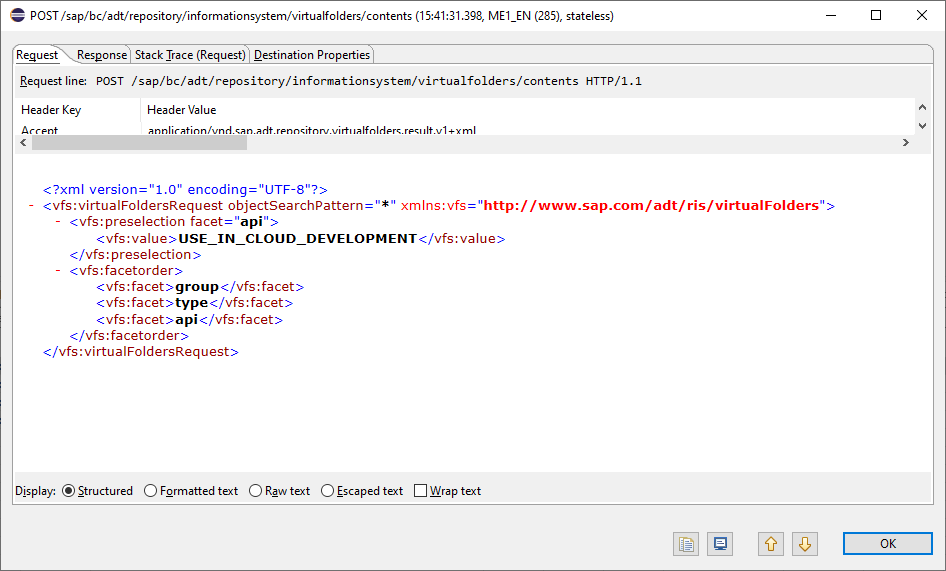
Task: Click the header table scroll down arrow
Action: (x=922, y=126)
